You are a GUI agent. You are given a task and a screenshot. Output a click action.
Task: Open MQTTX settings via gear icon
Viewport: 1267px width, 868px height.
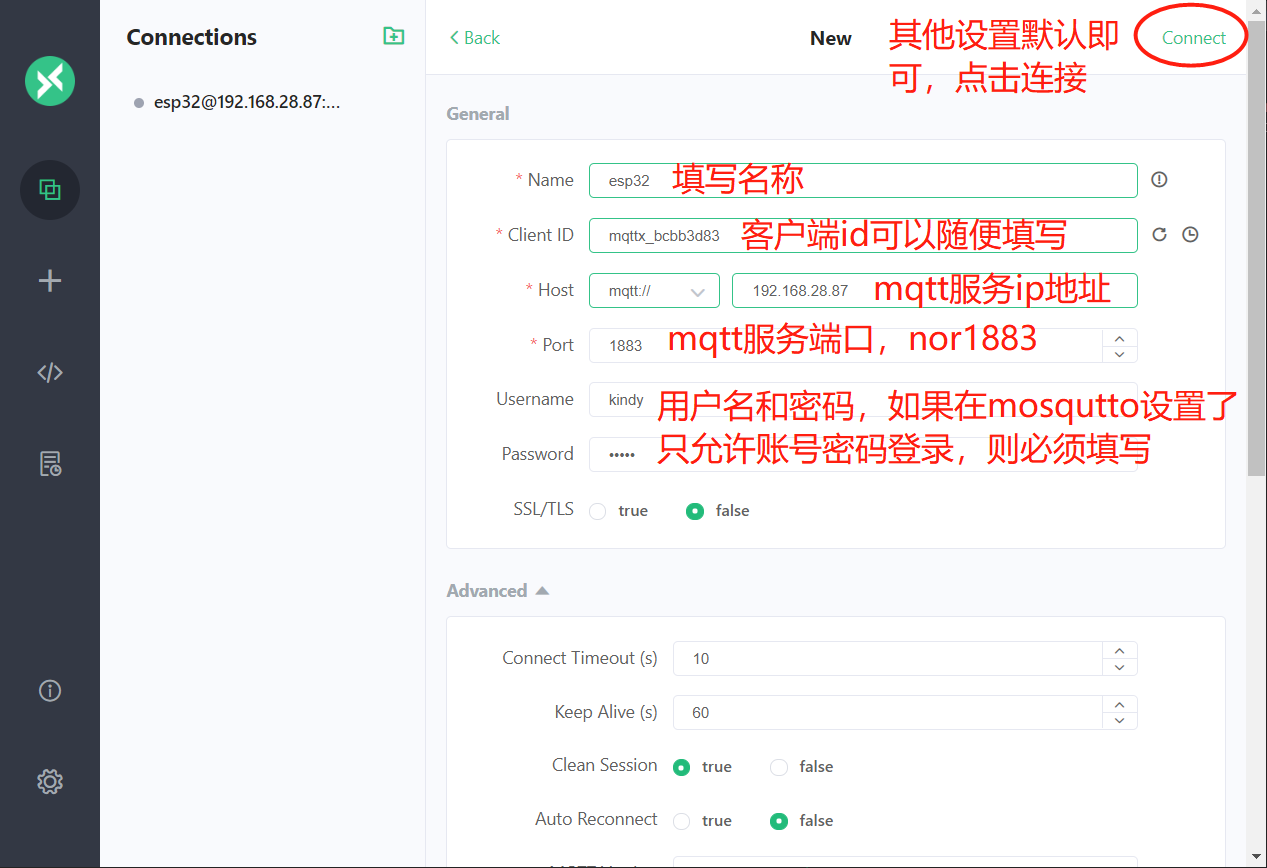point(49,781)
